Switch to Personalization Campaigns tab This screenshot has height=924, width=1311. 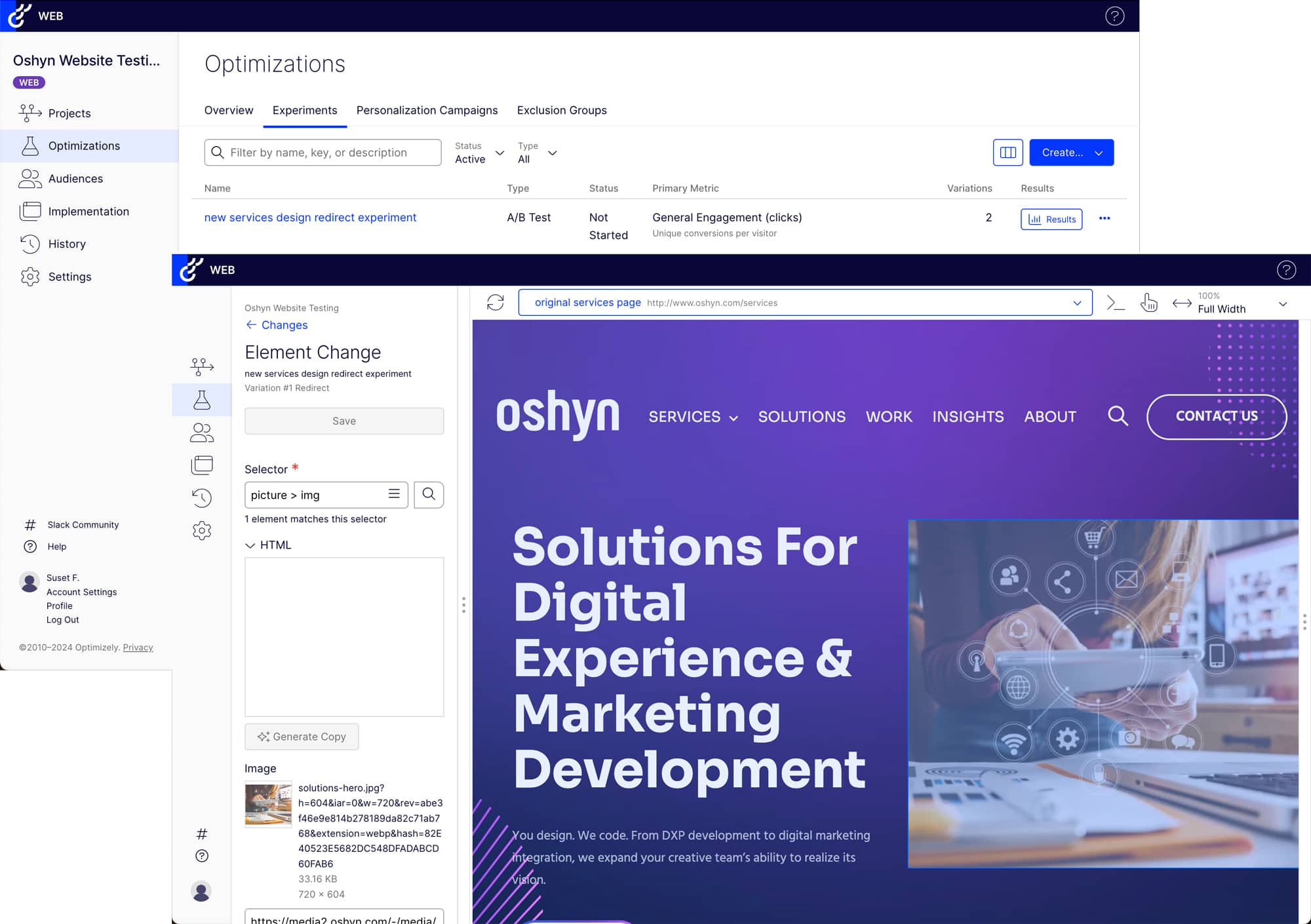pos(427,110)
